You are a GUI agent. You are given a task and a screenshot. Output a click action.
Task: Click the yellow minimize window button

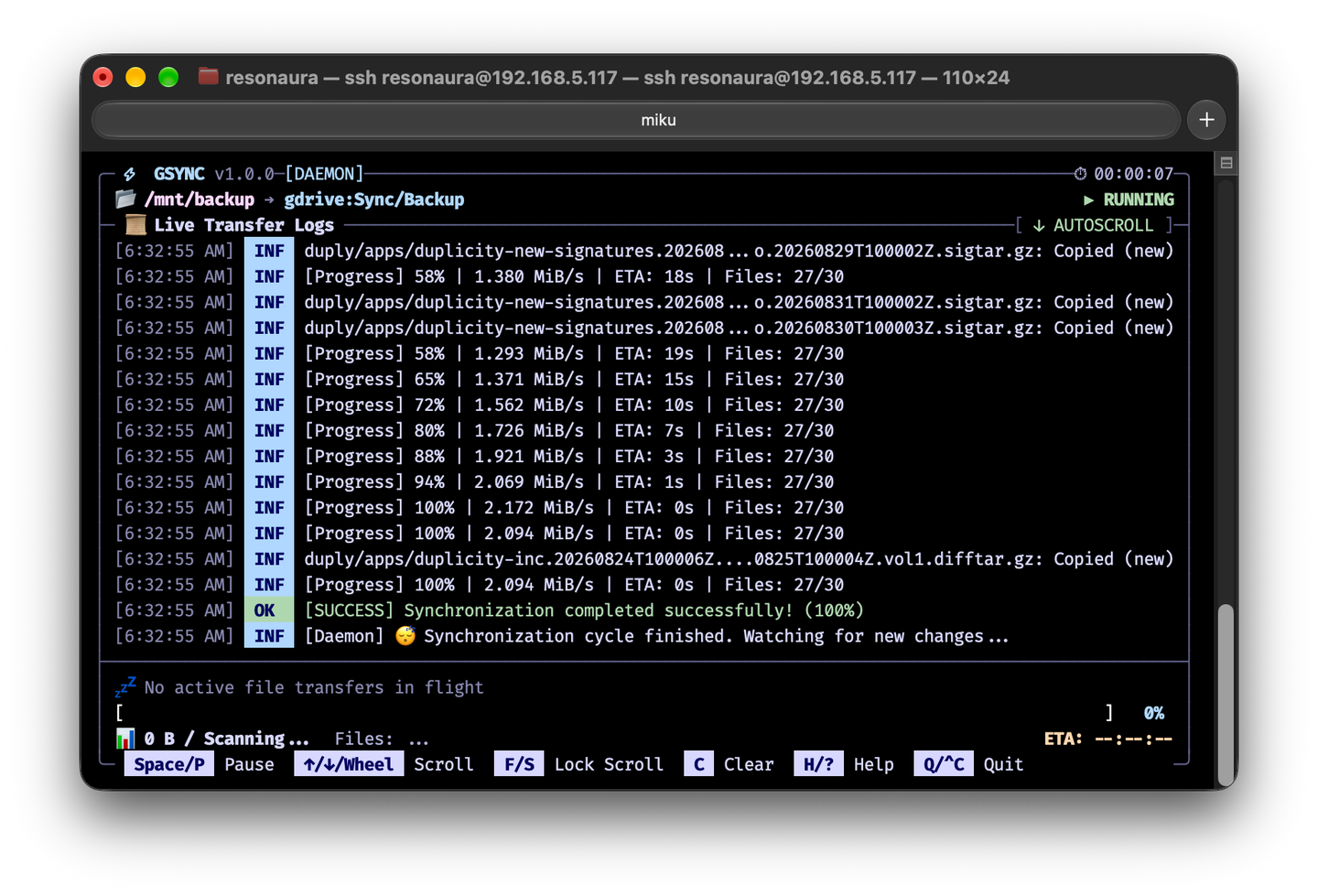[x=135, y=77]
